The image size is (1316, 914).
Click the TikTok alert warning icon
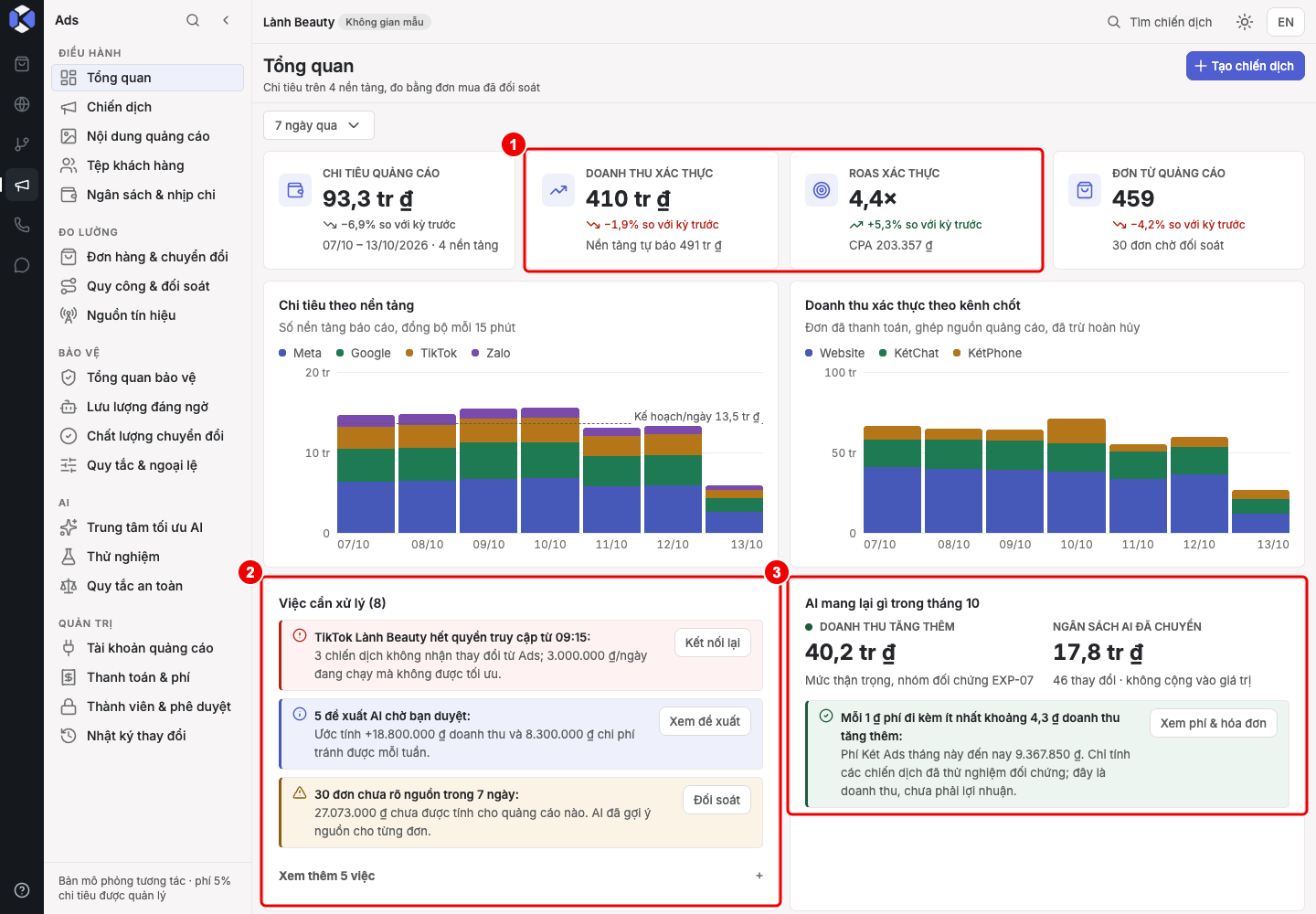click(300, 635)
